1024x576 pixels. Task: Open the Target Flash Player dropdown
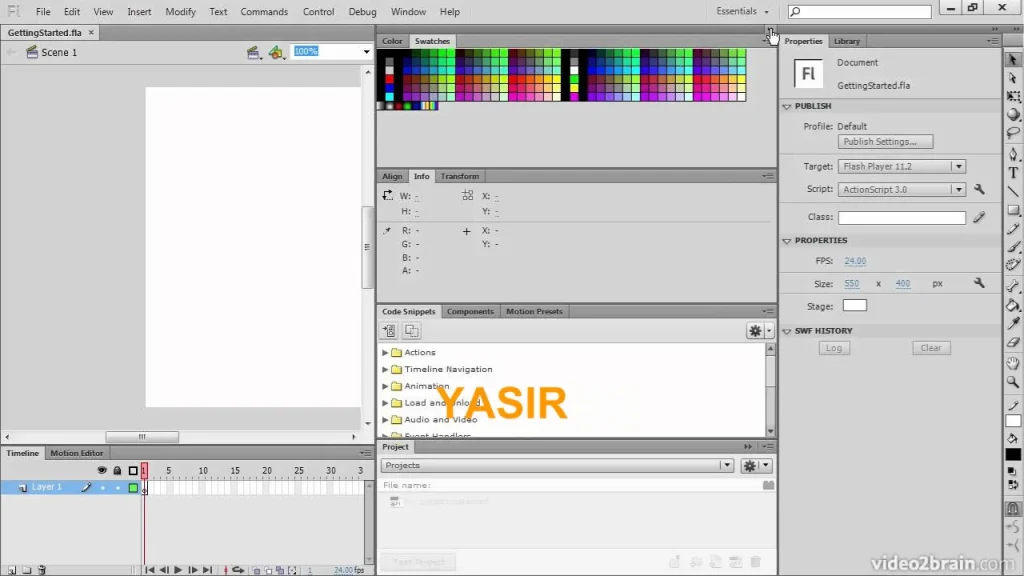959,167
